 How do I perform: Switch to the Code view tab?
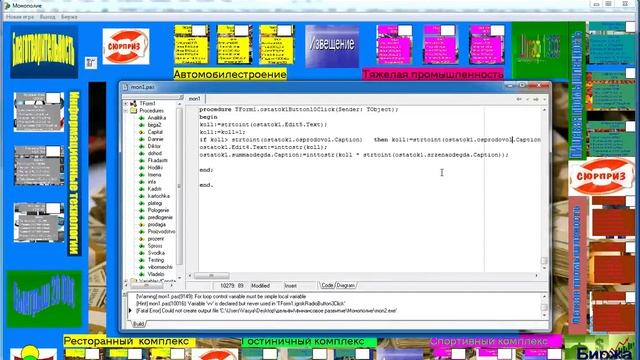(x=327, y=286)
